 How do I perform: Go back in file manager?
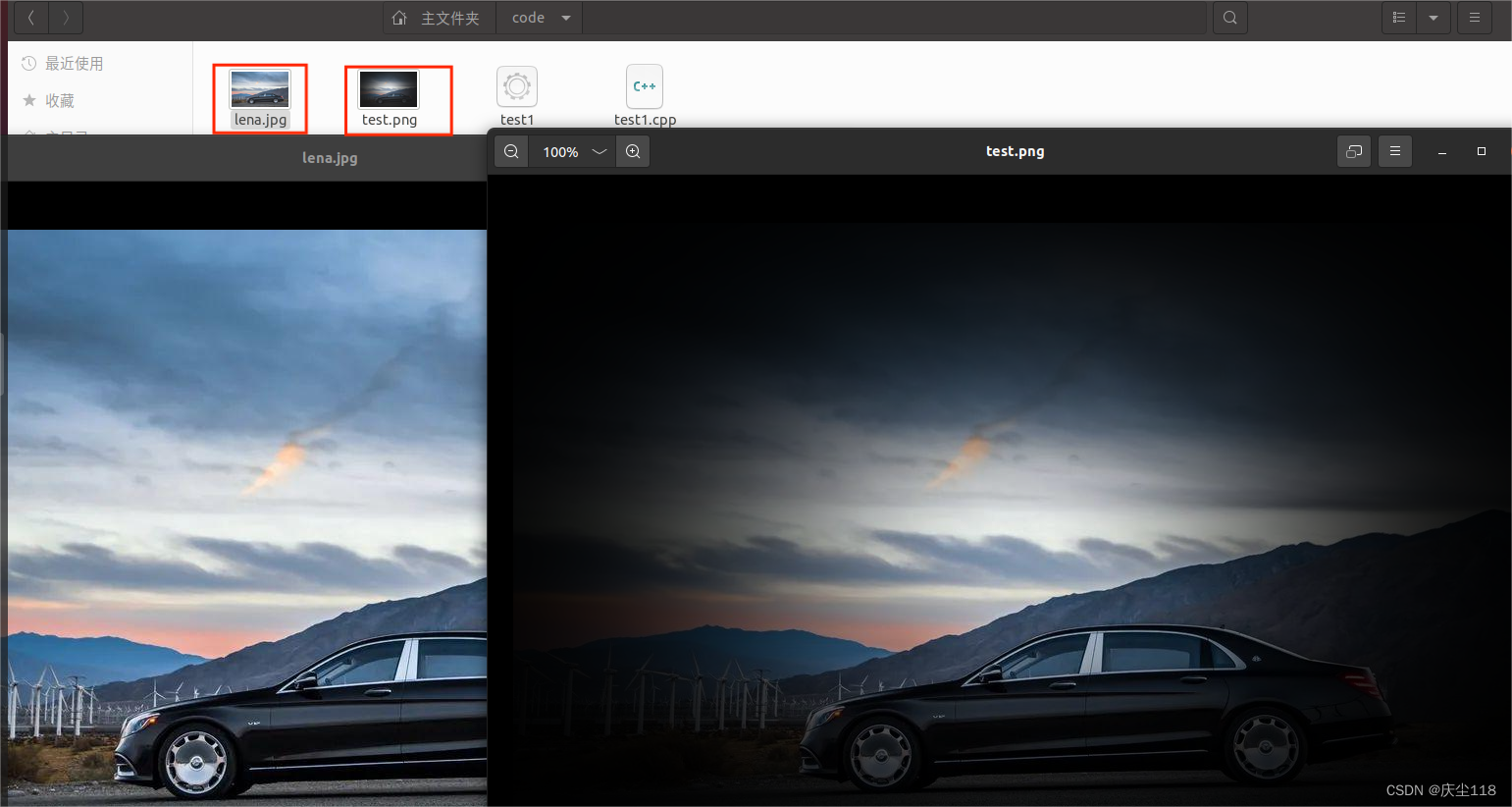point(31,18)
